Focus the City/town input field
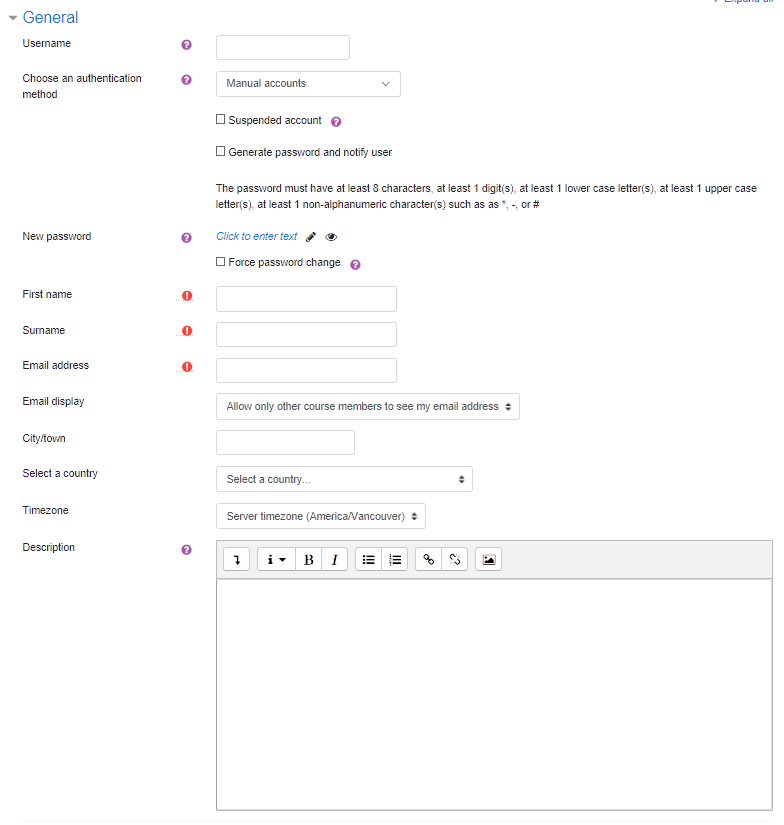This screenshot has width=784, height=825. [x=285, y=442]
